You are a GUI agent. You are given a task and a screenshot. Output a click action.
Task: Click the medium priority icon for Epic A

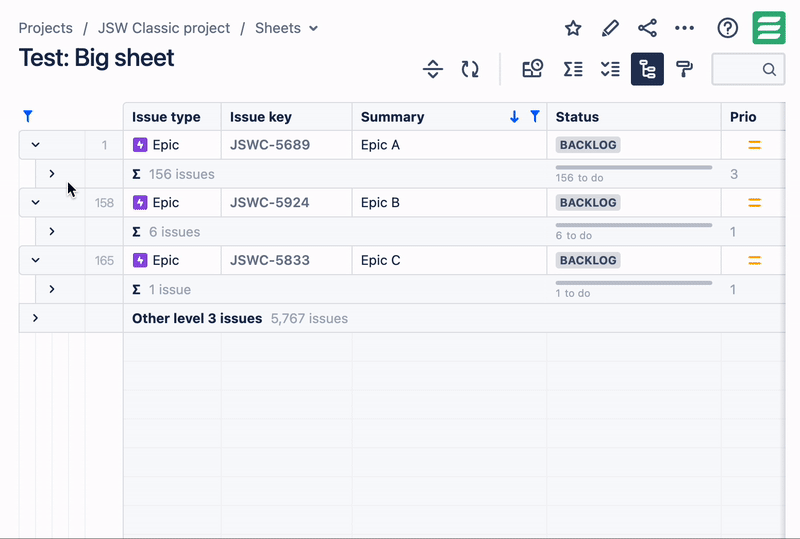(755, 145)
